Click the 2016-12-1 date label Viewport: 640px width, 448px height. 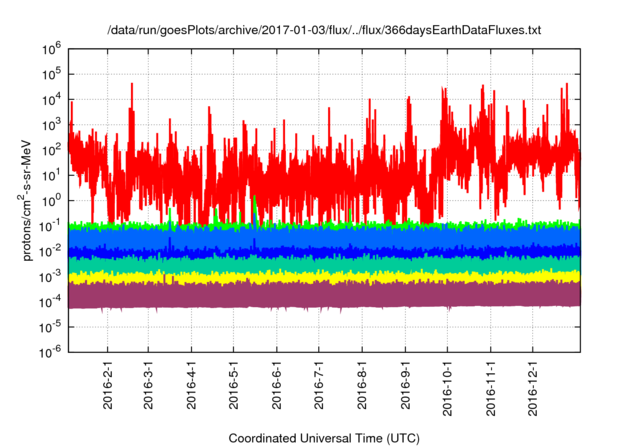coord(533,388)
